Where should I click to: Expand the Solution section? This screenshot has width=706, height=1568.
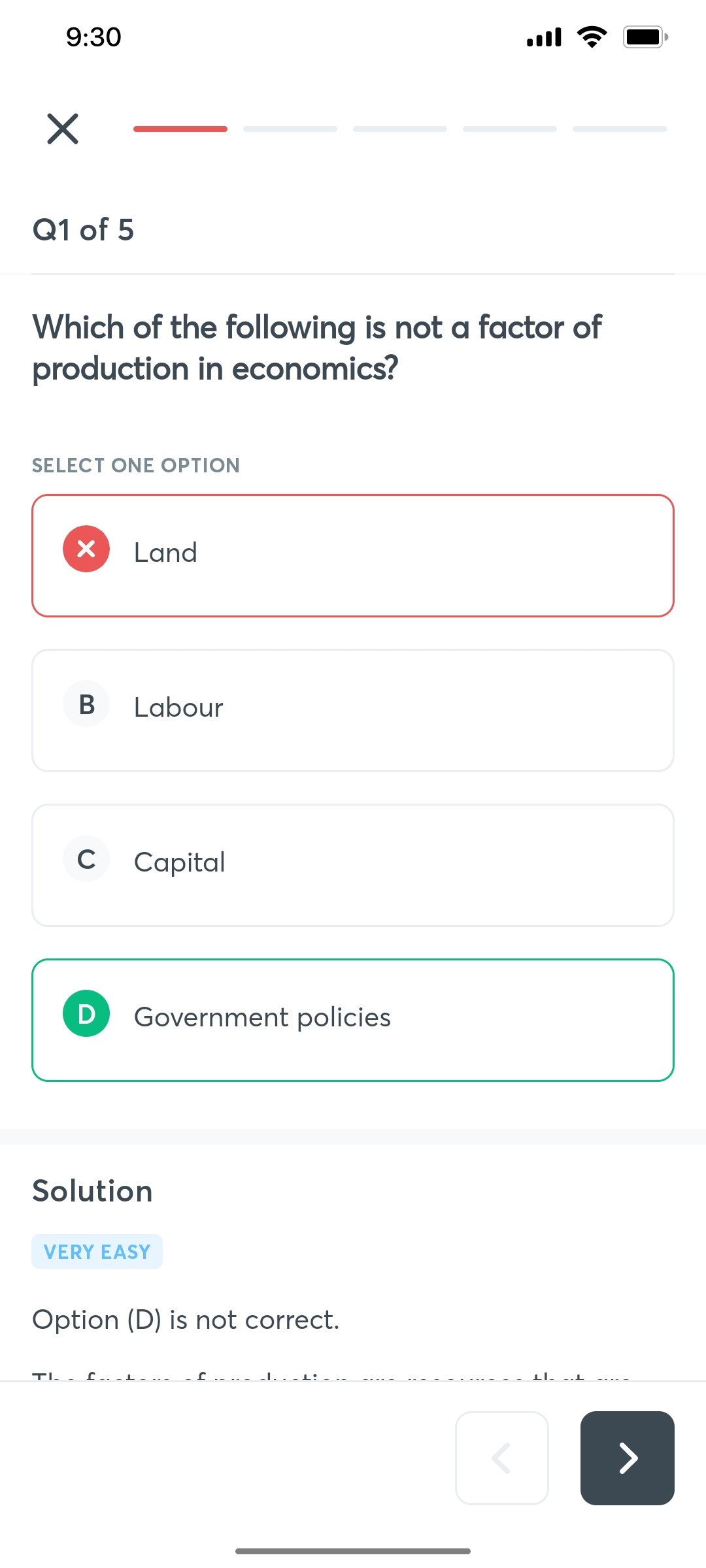tap(92, 1190)
